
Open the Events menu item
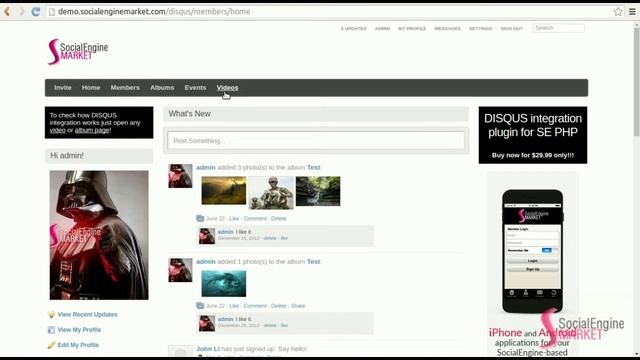[x=195, y=87]
